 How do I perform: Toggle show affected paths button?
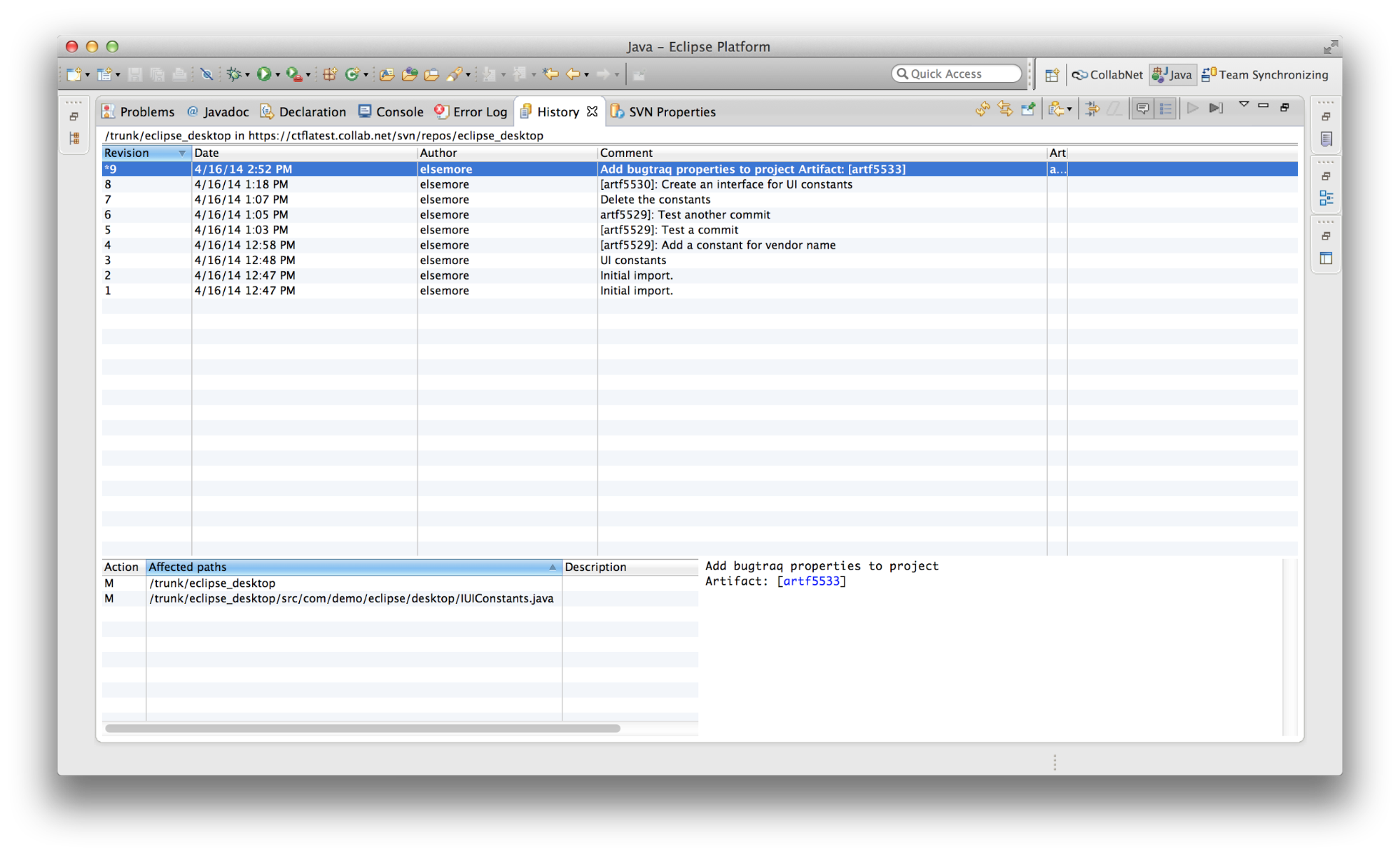tap(1165, 109)
